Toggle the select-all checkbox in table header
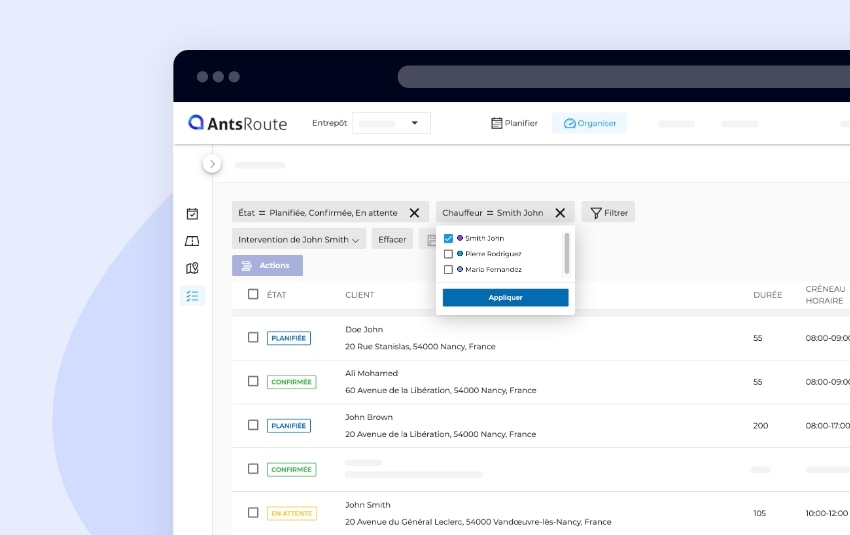The height and width of the screenshot is (535, 850). pyautogui.click(x=253, y=294)
